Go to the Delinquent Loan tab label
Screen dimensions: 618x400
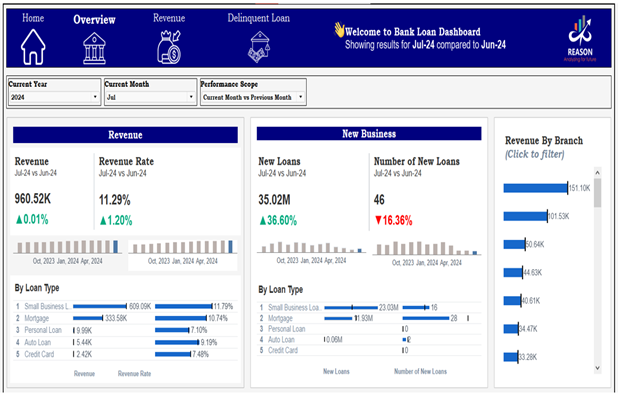[261, 18]
